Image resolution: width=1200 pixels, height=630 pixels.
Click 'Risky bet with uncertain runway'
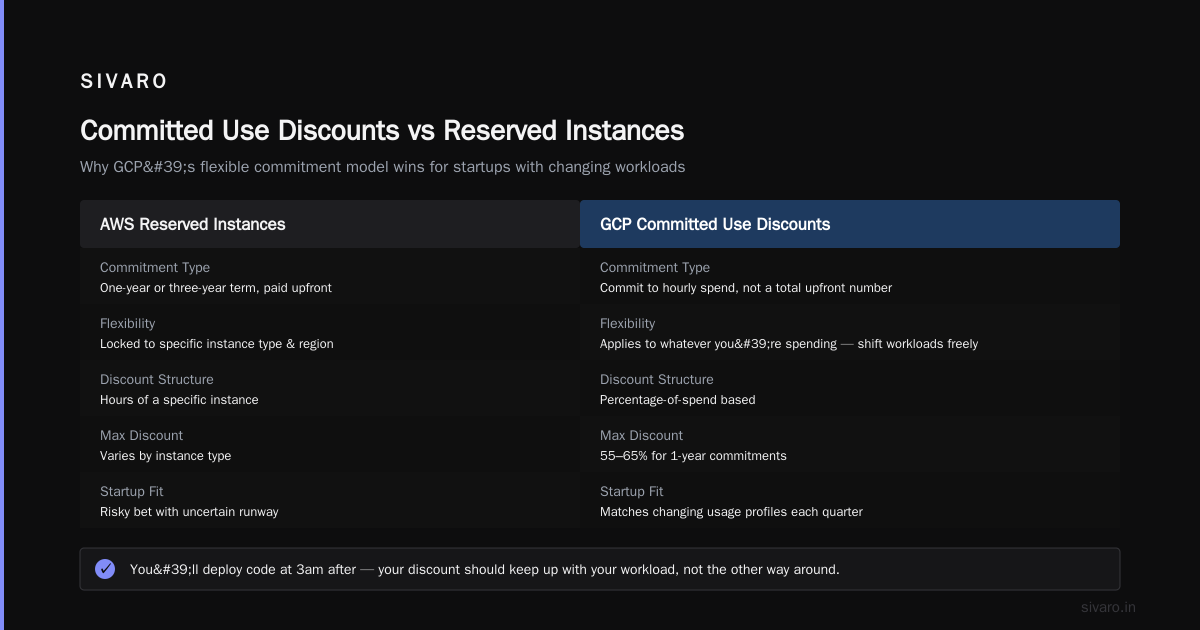pos(189,512)
